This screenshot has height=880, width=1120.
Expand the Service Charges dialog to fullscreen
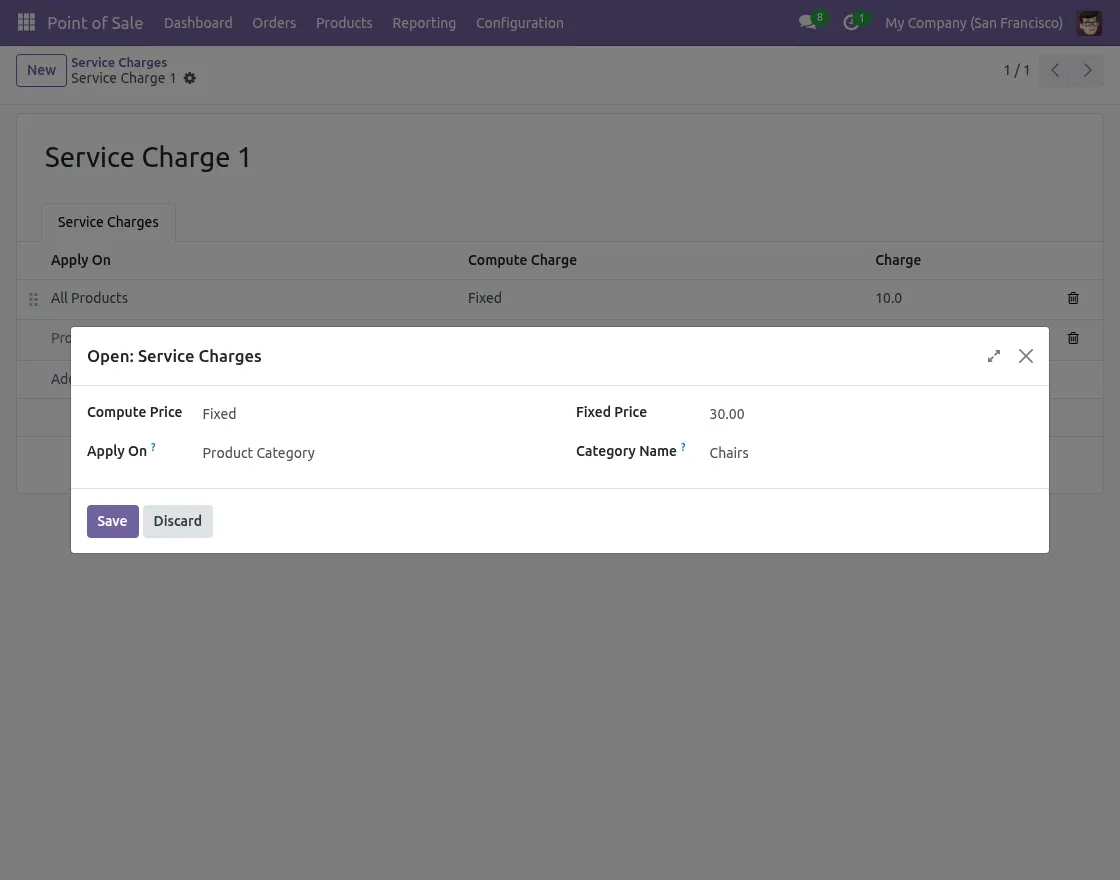tap(993, 355)
